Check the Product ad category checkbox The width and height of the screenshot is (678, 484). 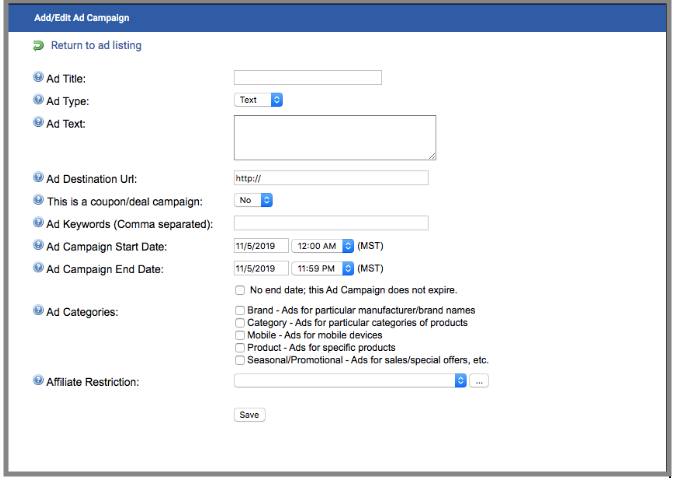coord(240,348)
